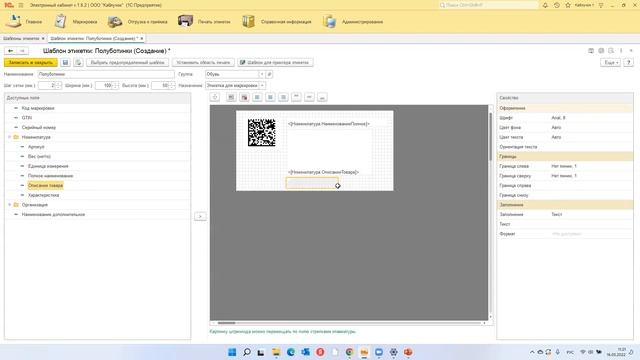Expand the Организация folder
The height and width of the screenshot is (360, 640).
tap(9, 204)
